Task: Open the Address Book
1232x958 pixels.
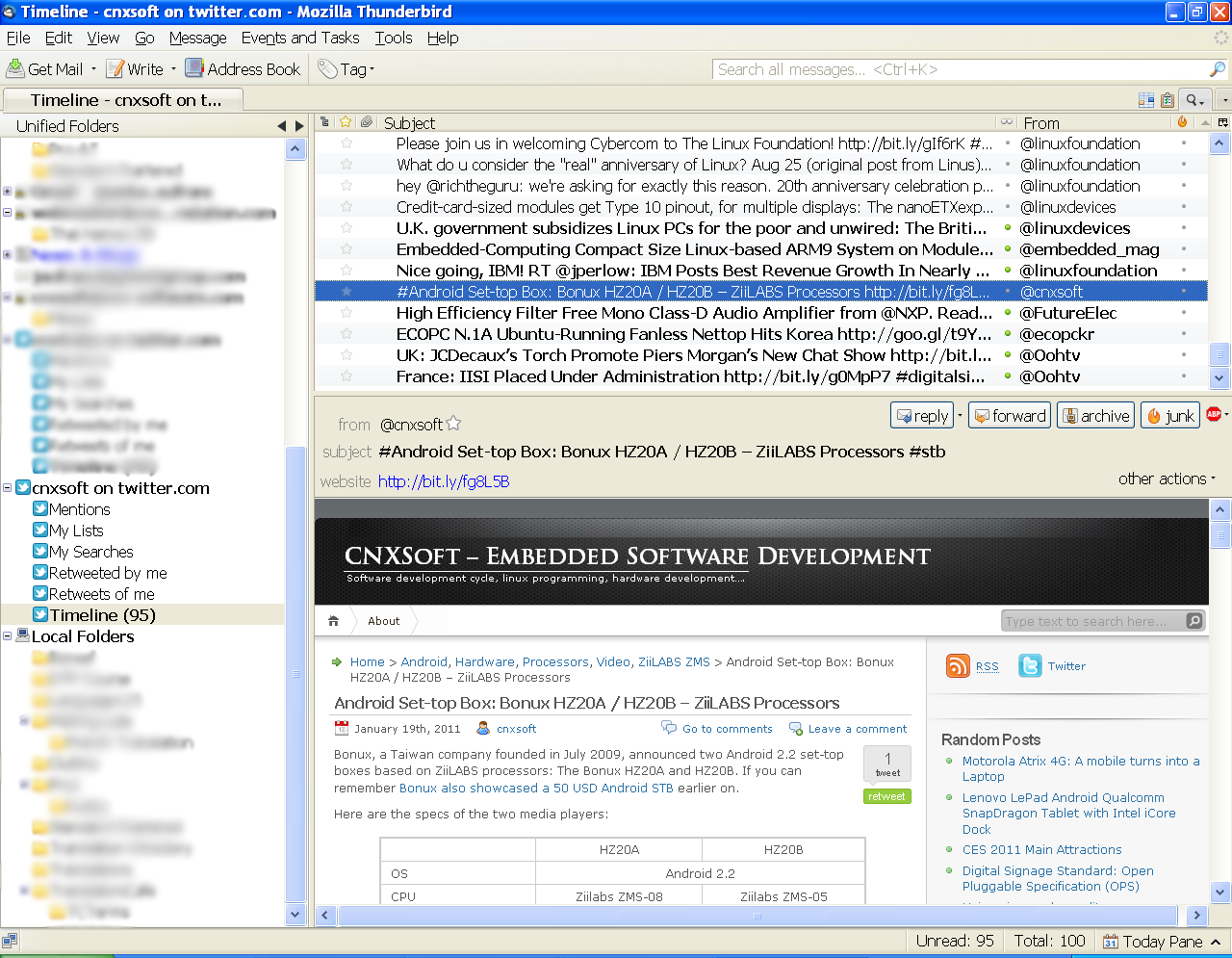Action: click(x=243, y=69)
